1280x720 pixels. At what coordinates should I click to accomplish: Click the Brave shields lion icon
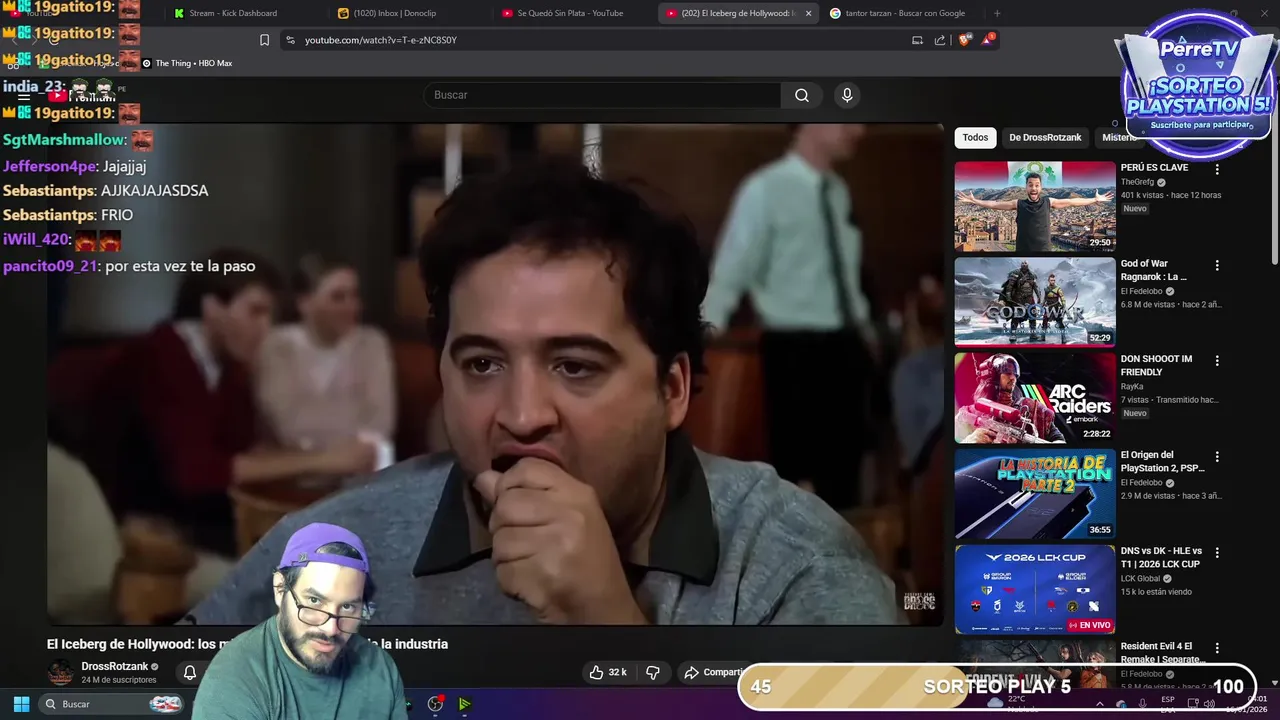click(964, 40)
